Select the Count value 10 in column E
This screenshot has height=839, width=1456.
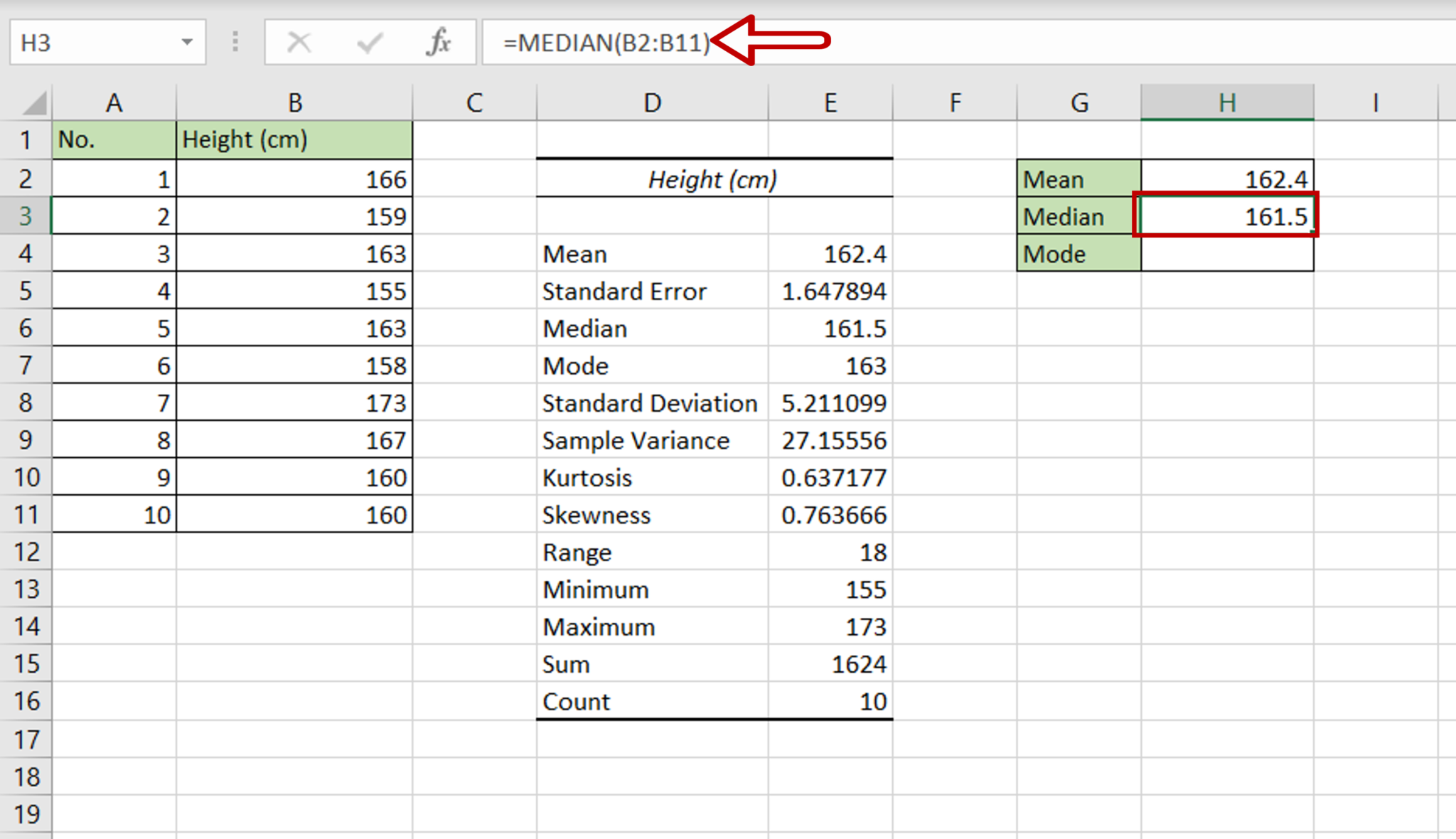pos(830,701)
